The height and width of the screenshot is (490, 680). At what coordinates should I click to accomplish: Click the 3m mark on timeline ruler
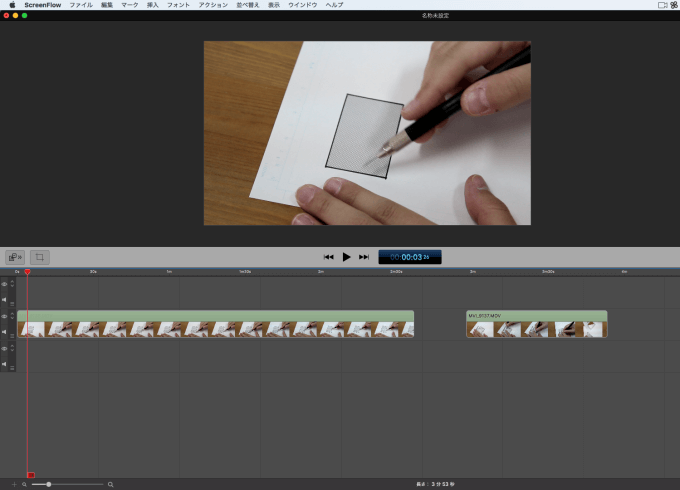[473, 271]
